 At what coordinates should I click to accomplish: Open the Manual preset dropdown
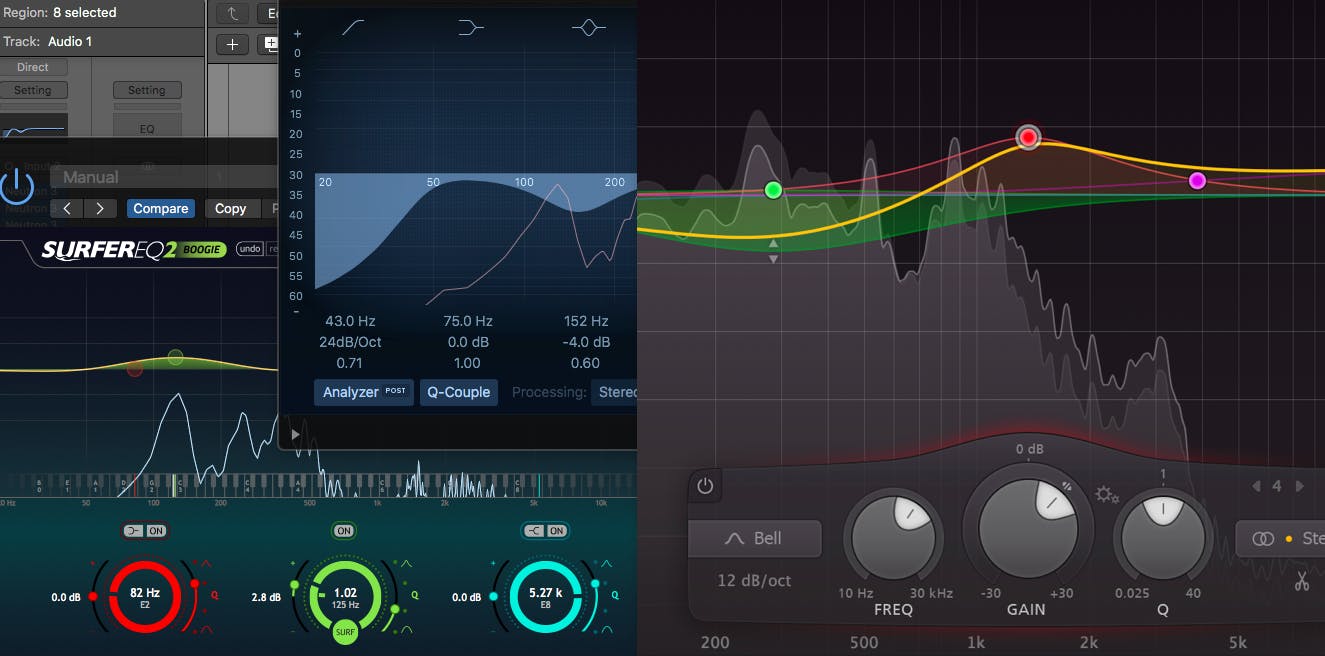(x=163, y=177)
